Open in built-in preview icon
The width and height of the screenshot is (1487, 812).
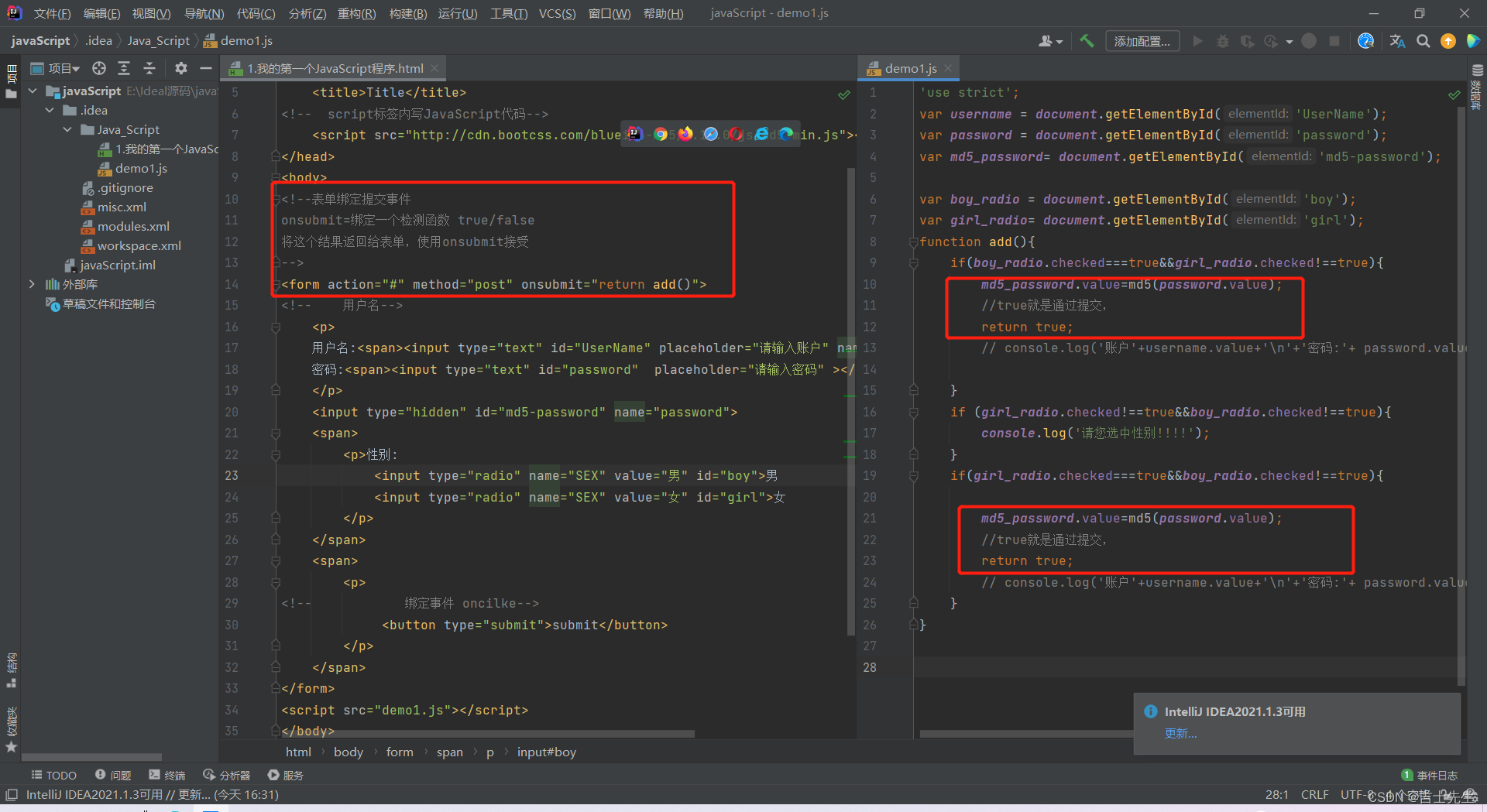(635, 134)
